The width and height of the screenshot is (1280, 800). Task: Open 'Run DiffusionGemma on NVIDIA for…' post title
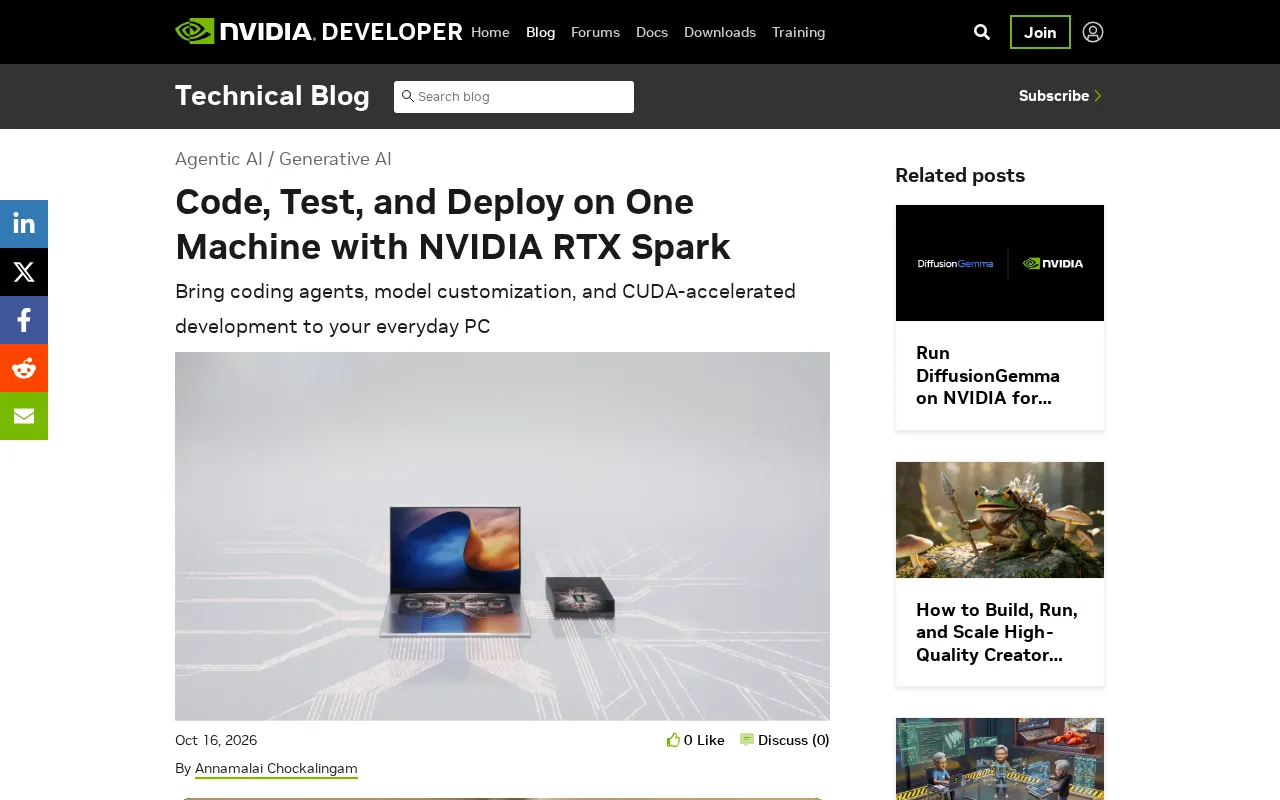[988, 375]
